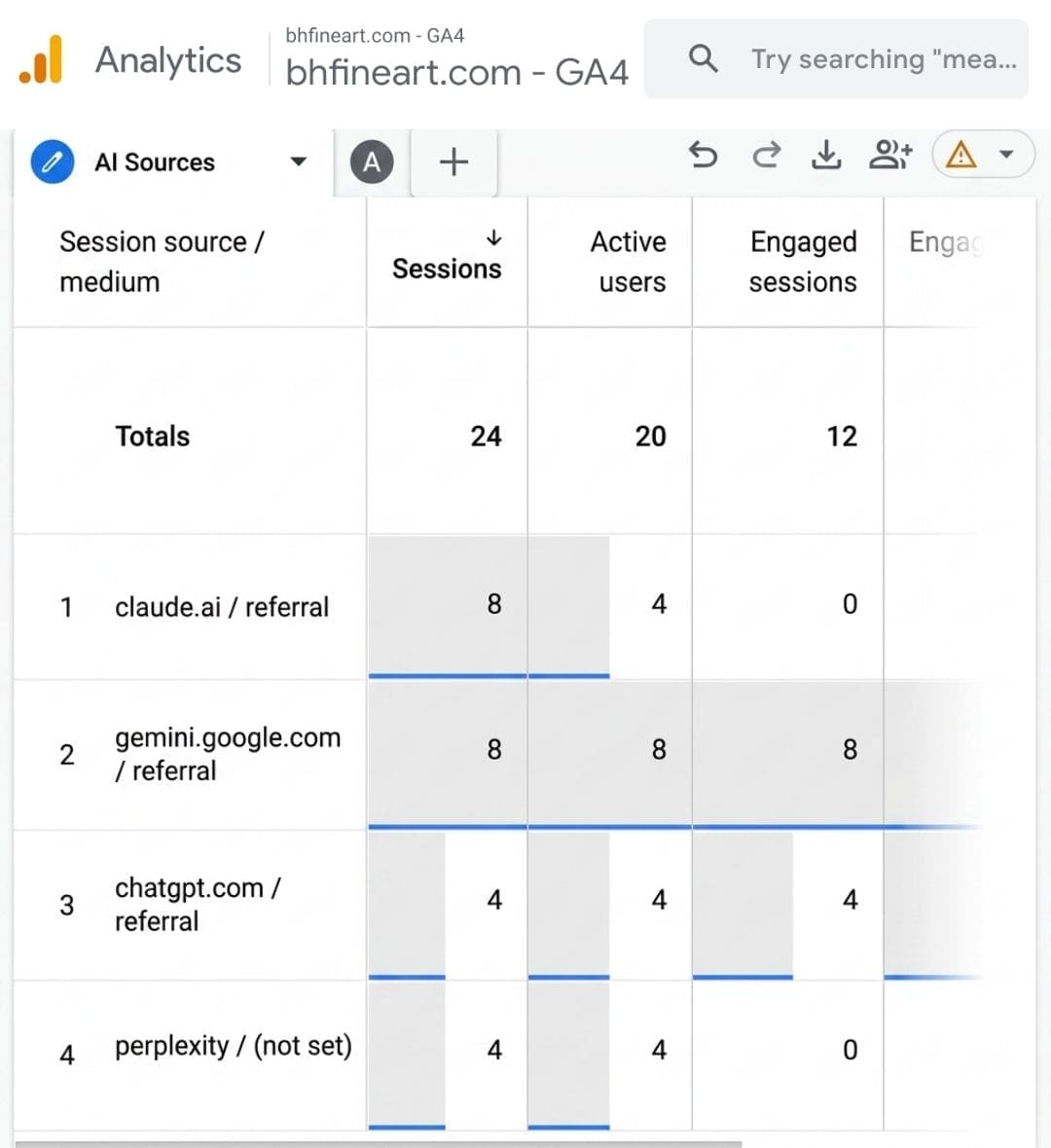
Task: Click the search magnifier icon
Action: (x=704, y=58)
